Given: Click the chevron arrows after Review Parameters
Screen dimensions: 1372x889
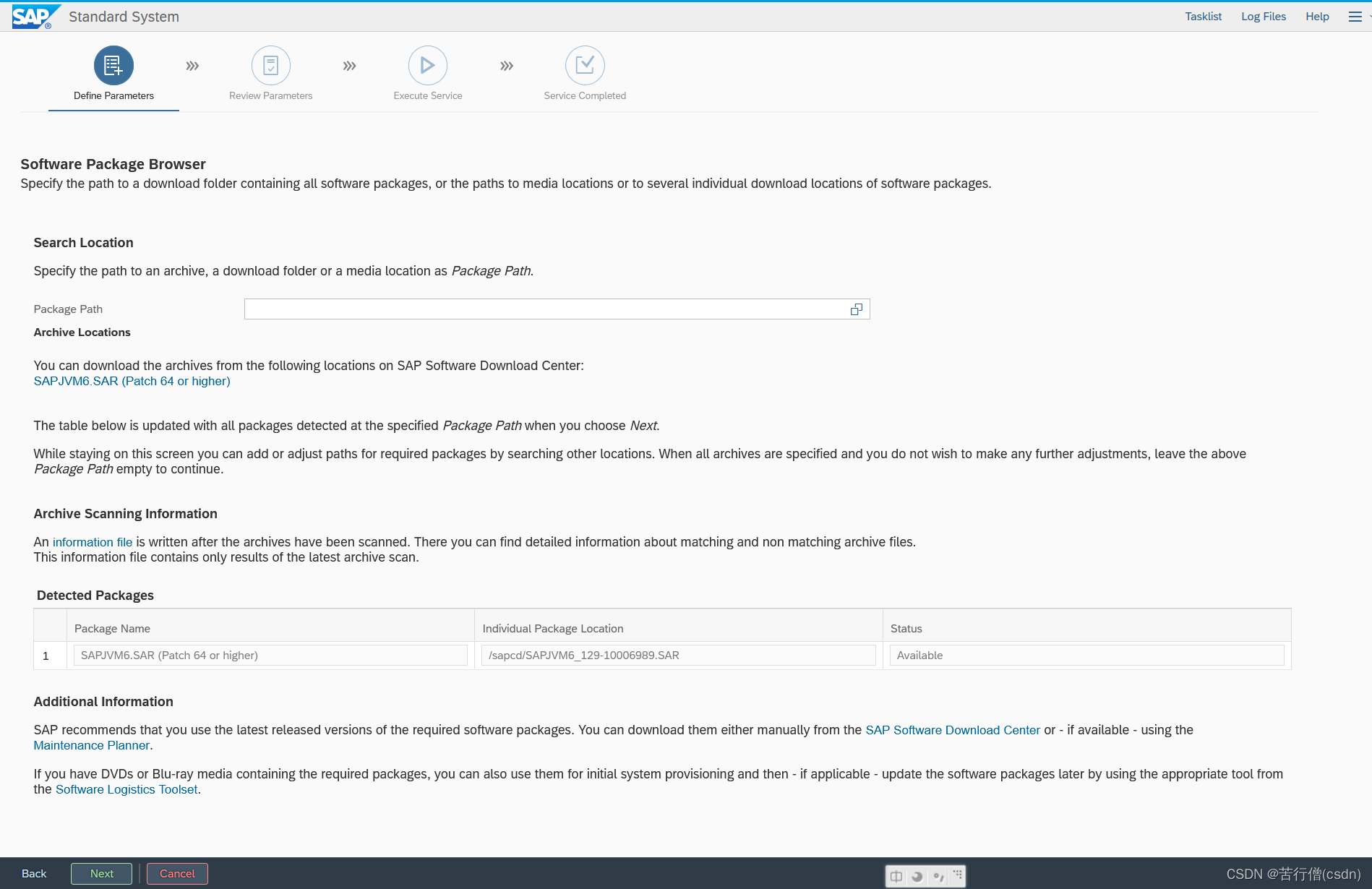Looking at the screenshot, I should pyautogui.click(x=349, y=66).
